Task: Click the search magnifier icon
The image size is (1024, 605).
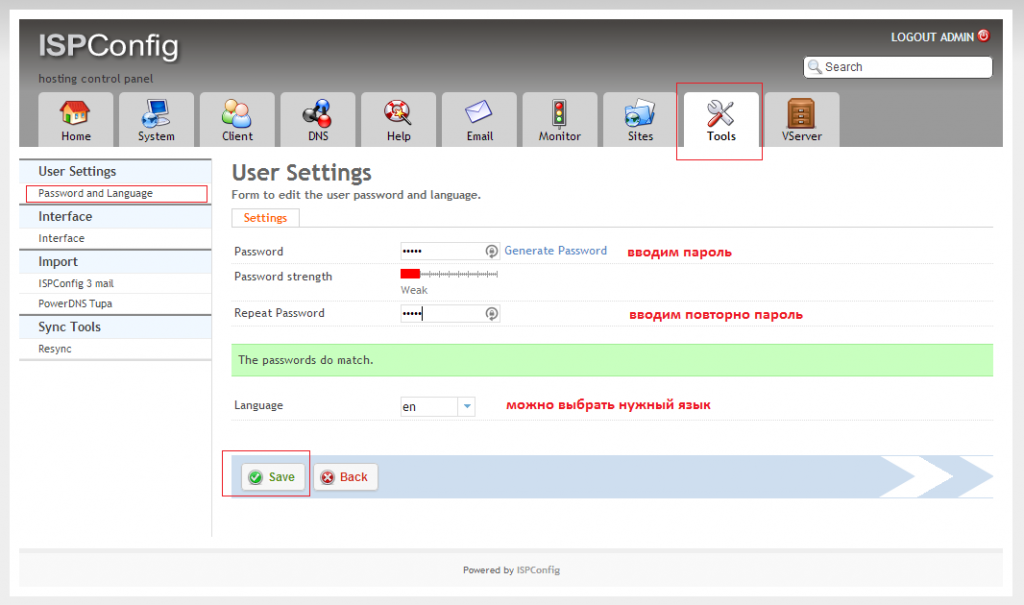Action: 814,67
